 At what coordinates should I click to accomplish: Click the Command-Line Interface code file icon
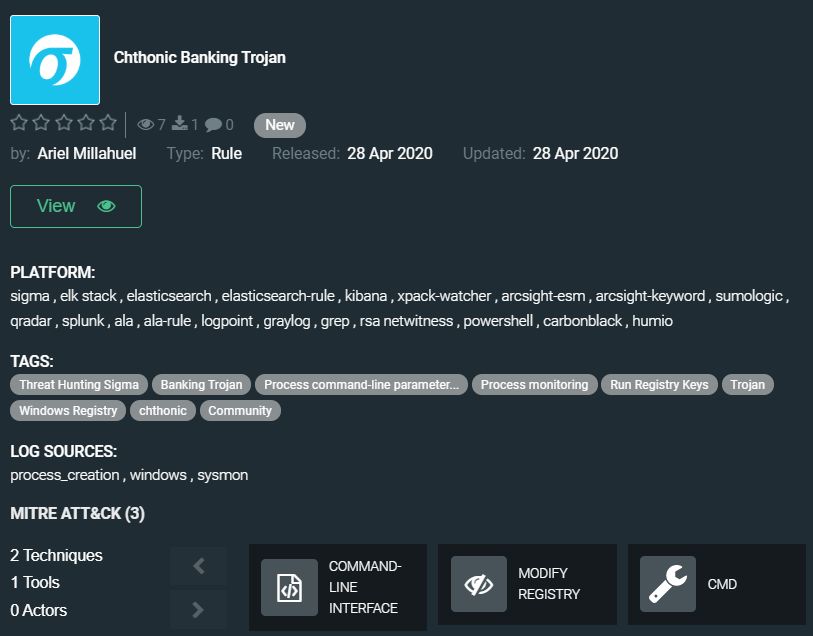(289, 587)
